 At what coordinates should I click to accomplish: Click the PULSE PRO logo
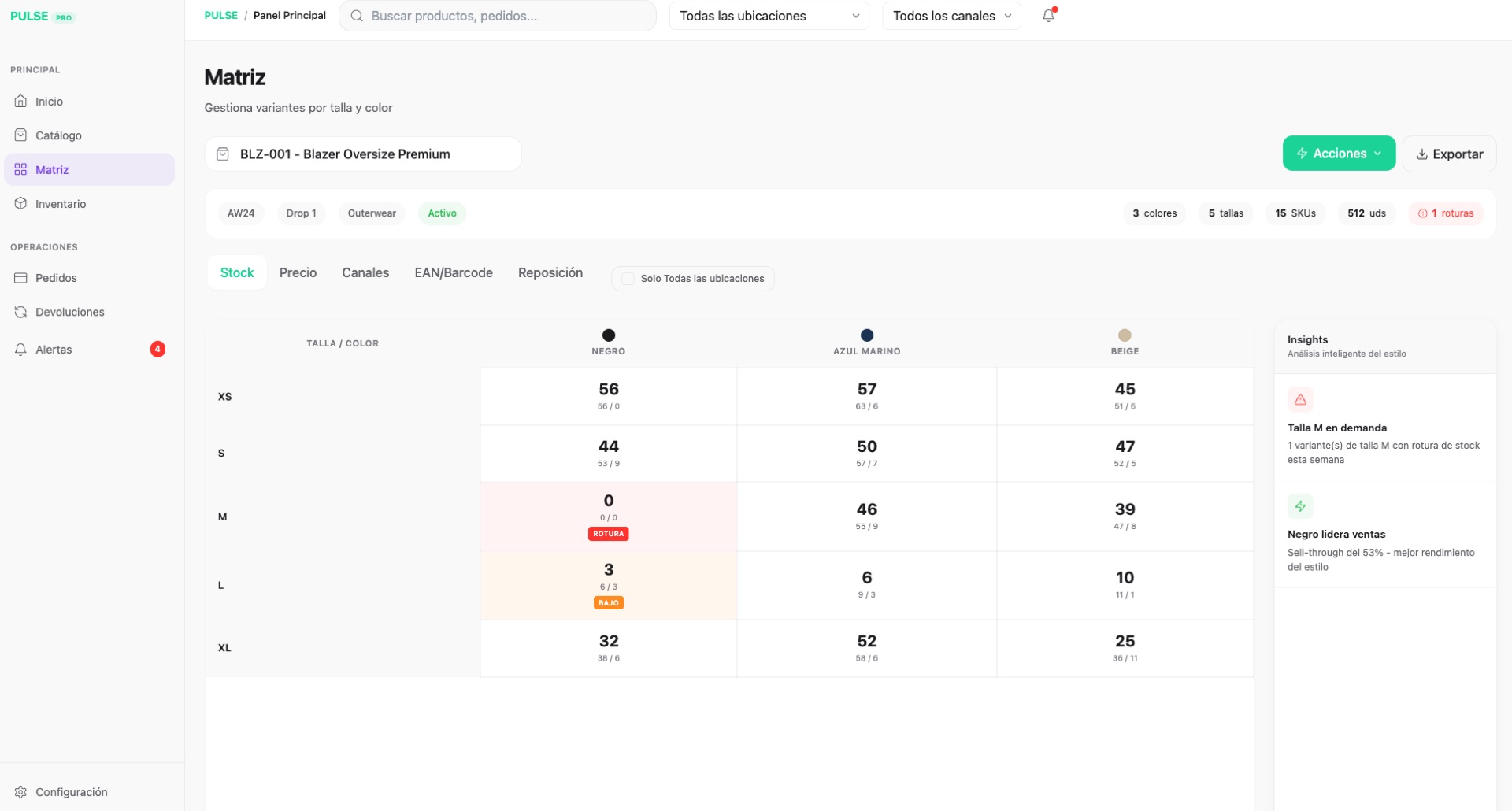pos(43,16)
